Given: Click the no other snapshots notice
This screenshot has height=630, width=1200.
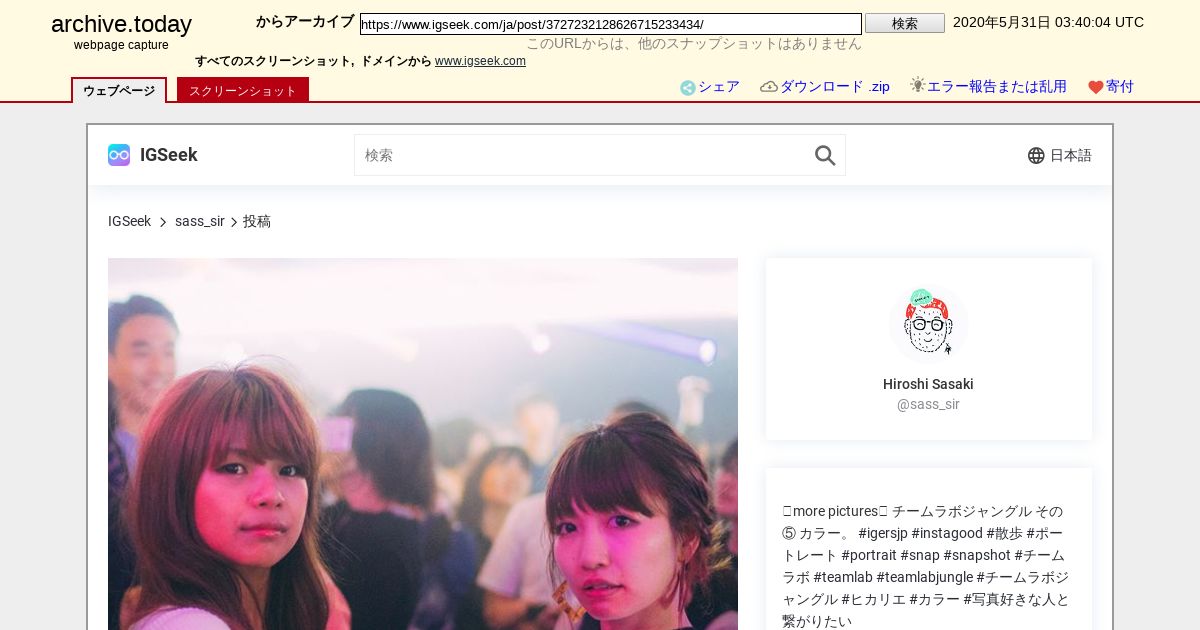Looking at the screenshot, I should [x=694, y=43].
